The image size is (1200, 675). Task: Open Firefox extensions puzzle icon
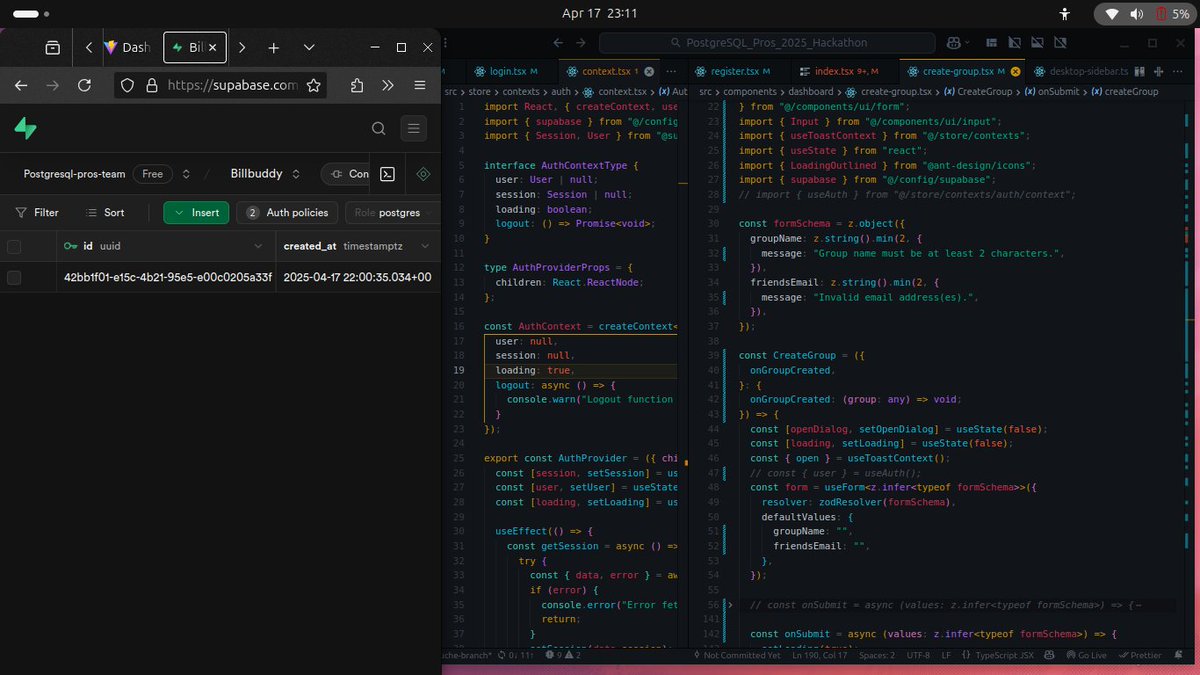click(x=356, y=85)
